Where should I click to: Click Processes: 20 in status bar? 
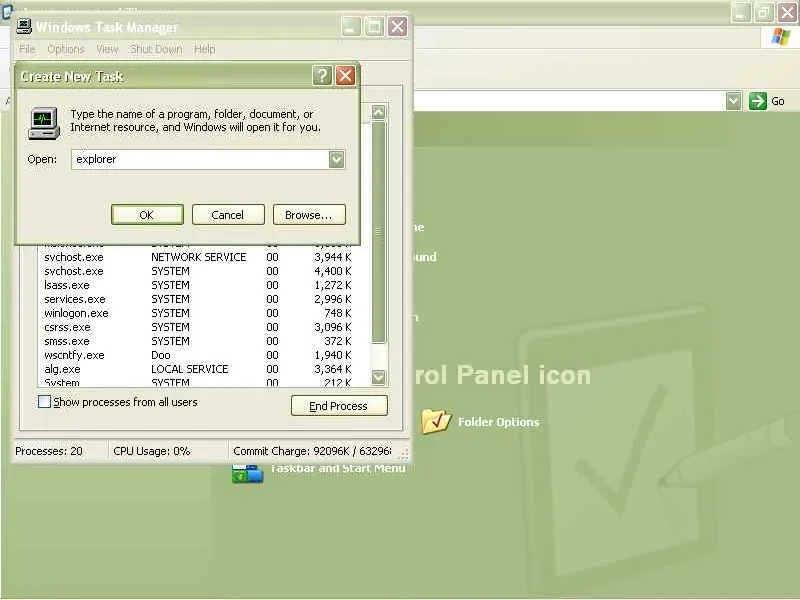pos(49,451)
